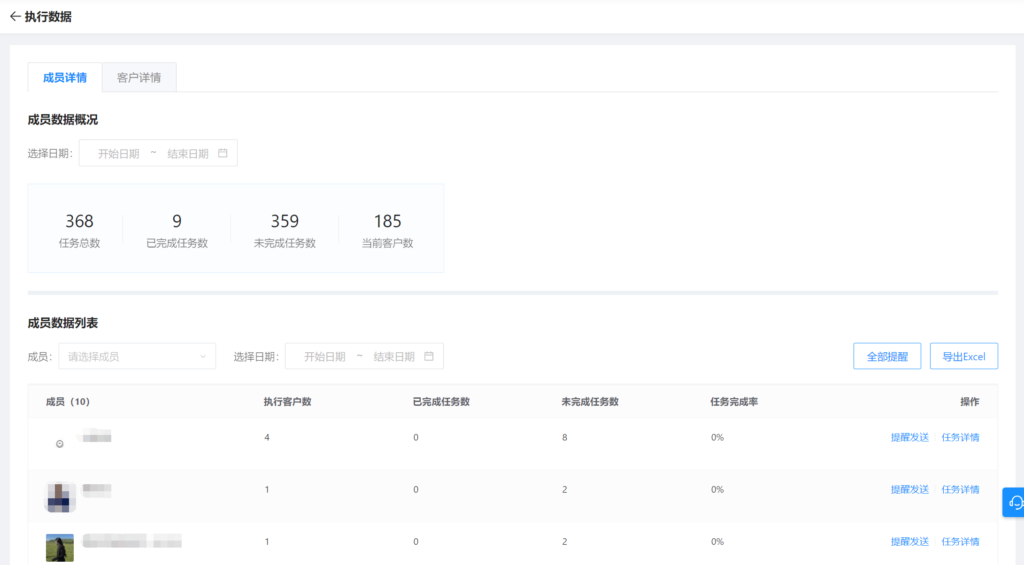Open the floating customer service headset icon
The image size is (1024, 565).
tap(1014, 502)
